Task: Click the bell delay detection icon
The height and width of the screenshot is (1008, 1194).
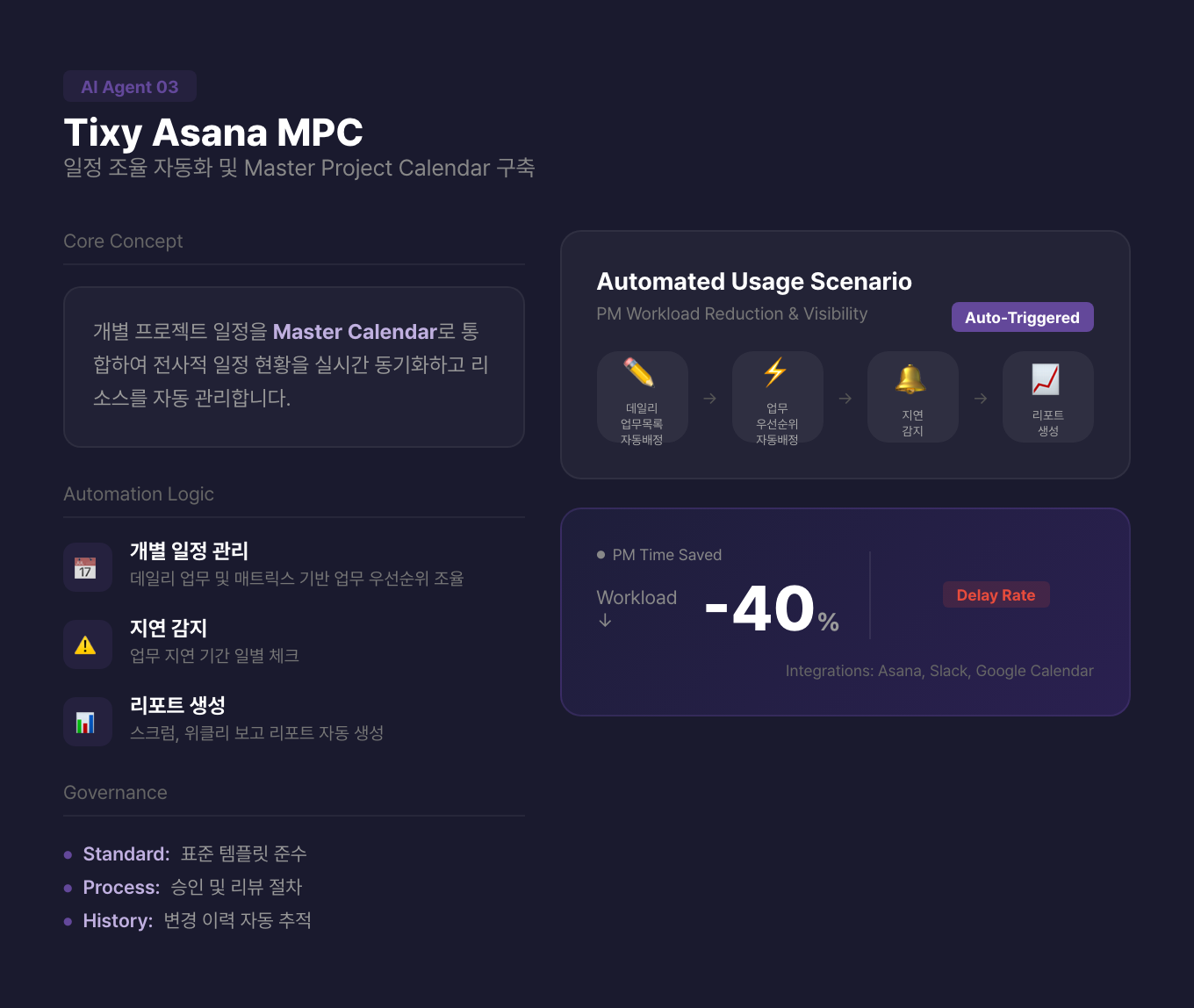Action: click(910, 380)
